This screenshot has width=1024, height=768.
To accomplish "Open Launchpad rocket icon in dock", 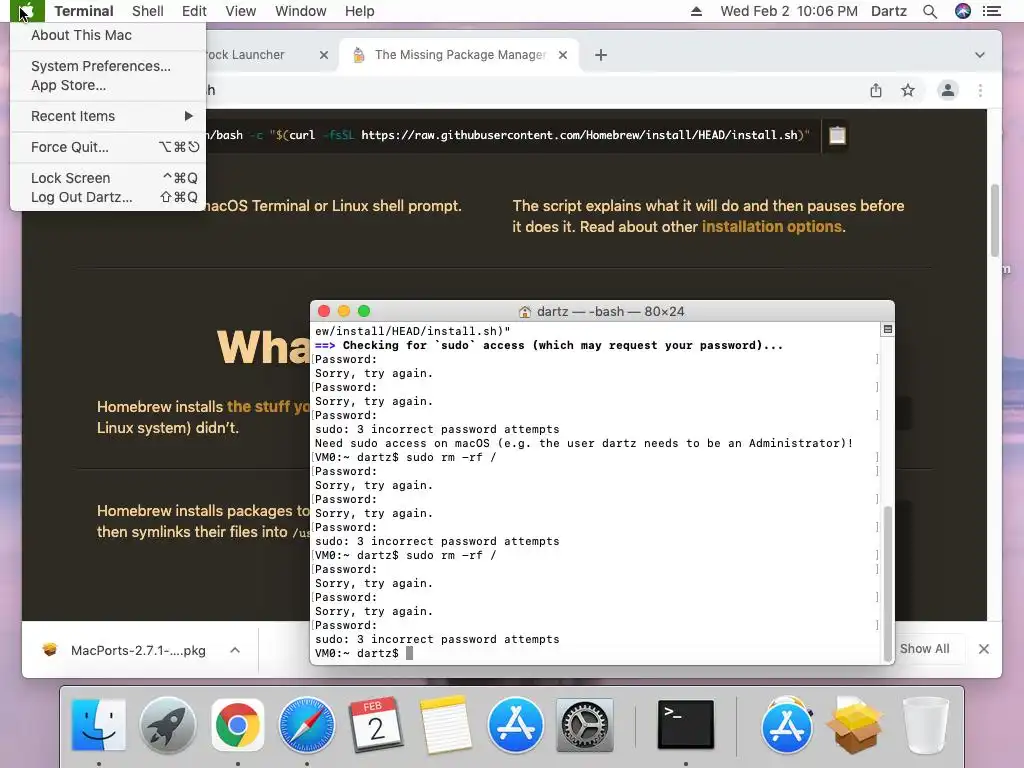I will [x=168, y=724].
